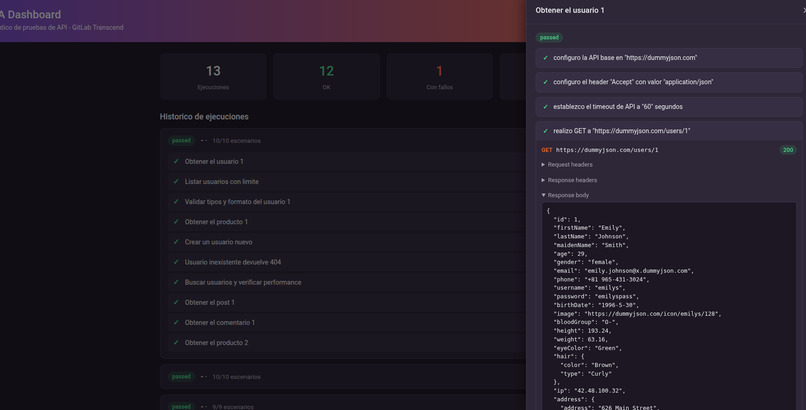The height and width of the screenshot is (410, 806).
Task: Open the 'Obtener el producto 1' scenario
Action: point(347,222)
